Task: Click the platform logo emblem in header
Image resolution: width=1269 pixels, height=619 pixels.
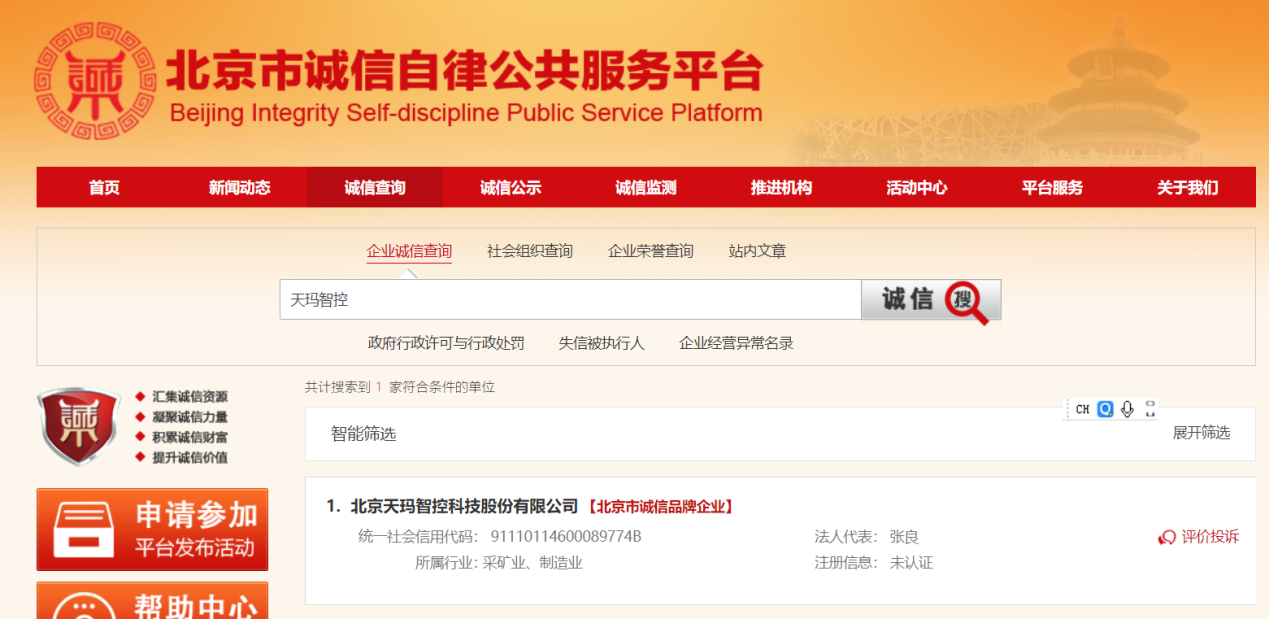Action: [x=96, y=81]
